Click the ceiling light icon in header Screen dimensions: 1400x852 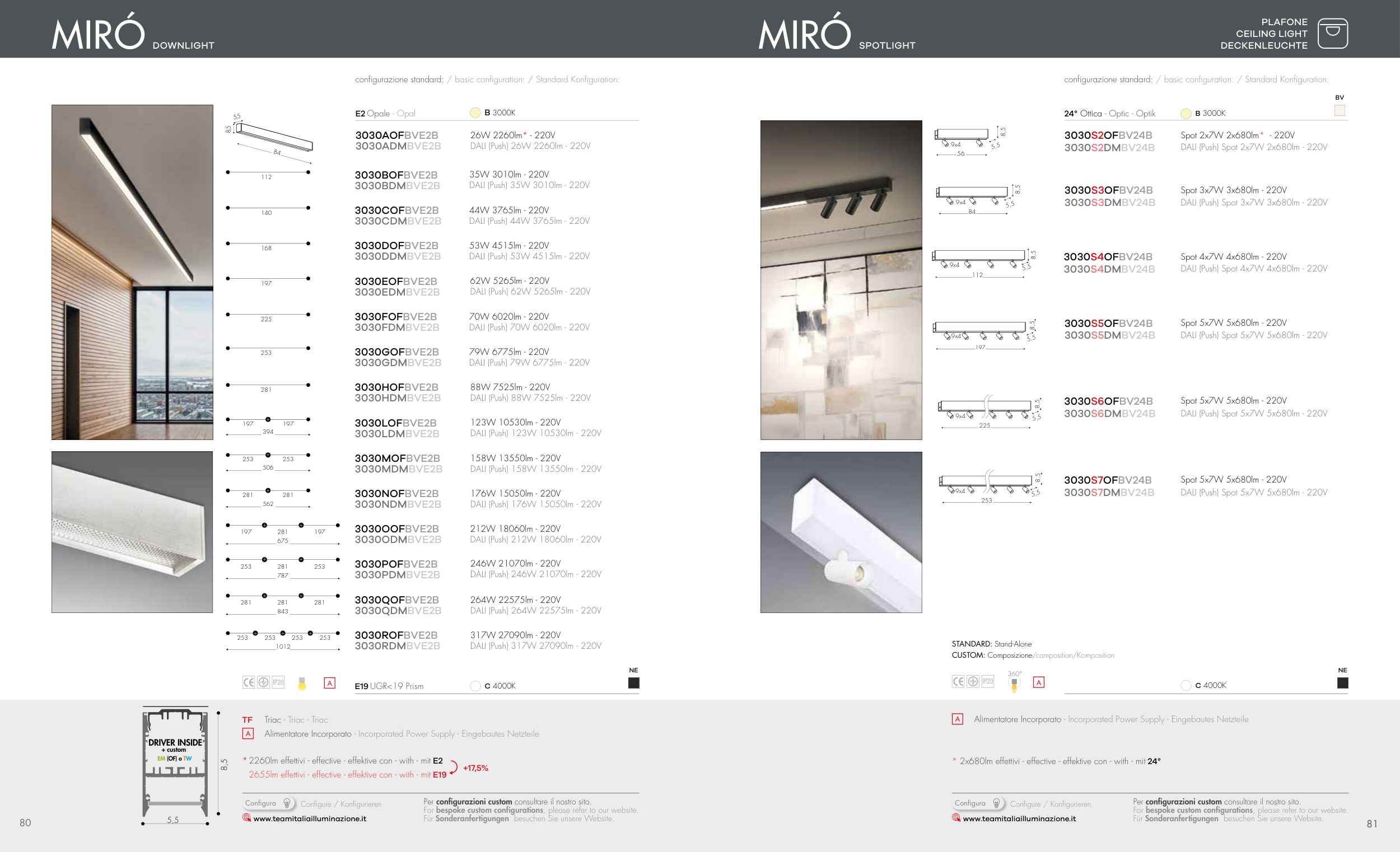coord(1332,34)
